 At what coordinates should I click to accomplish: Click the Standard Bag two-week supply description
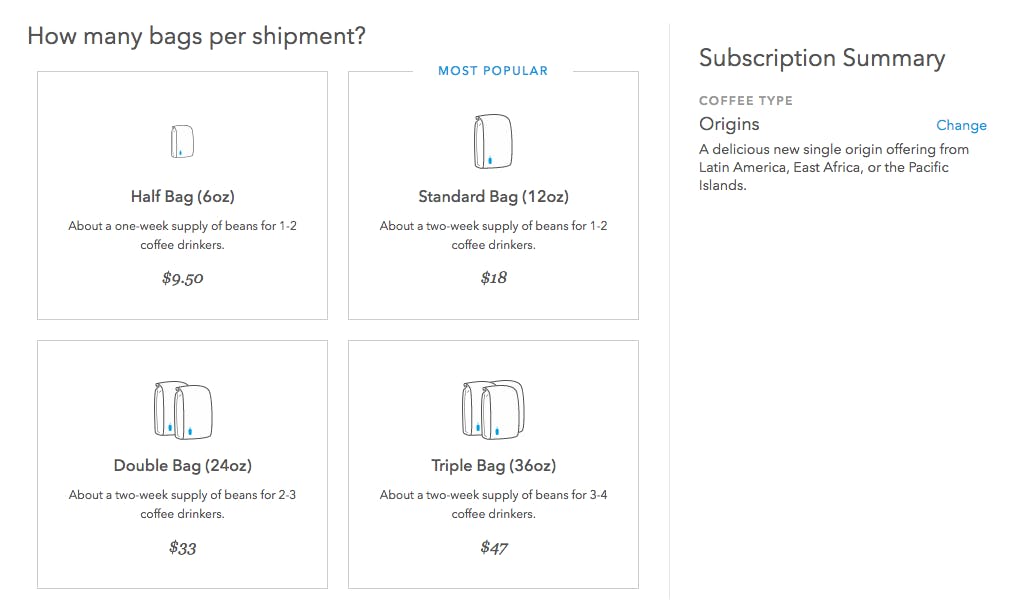point(493,235)
